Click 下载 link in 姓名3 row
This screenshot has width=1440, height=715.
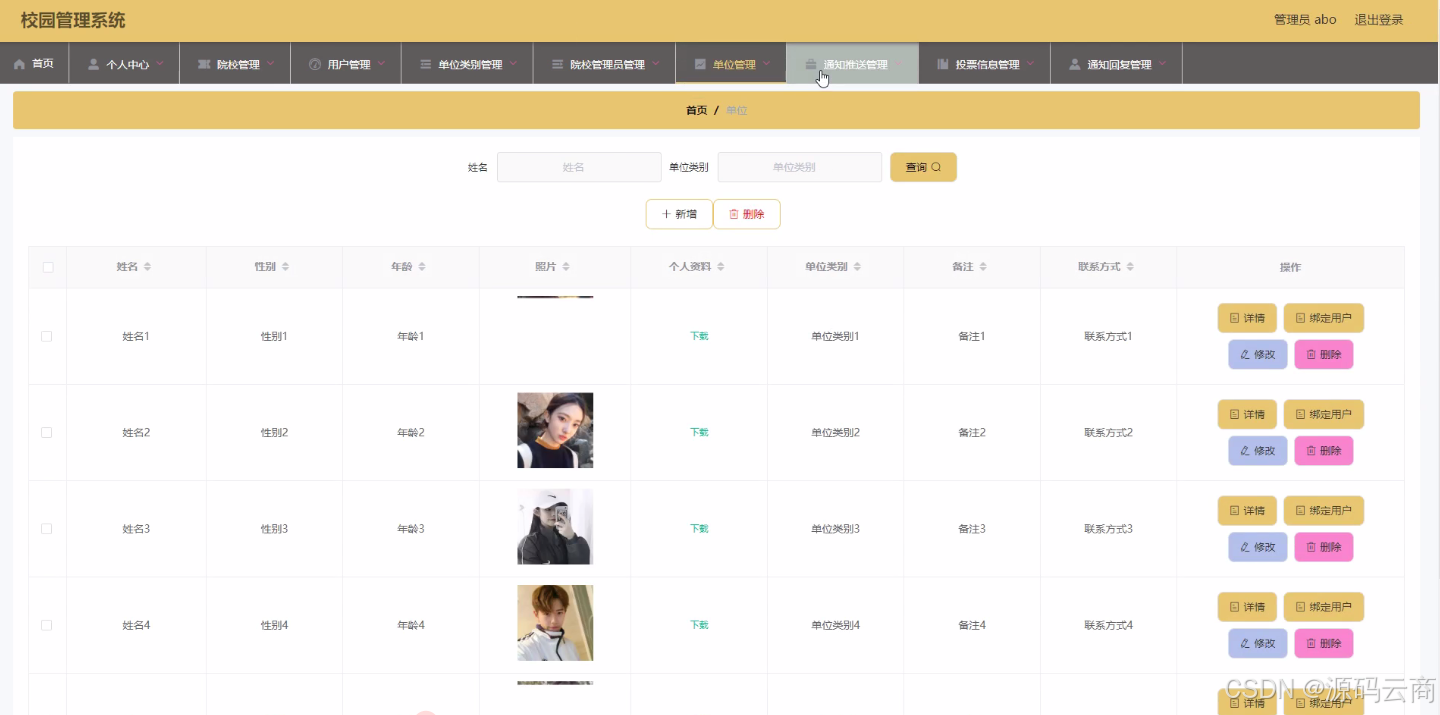coord(699,528)
